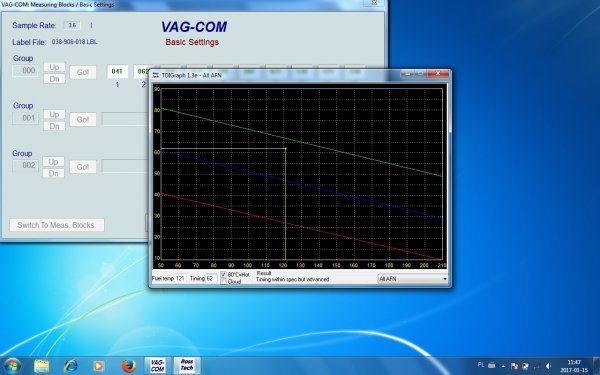600x375 pixels.
Task: Open the Windows Start menu
Action: pos(12,365)
